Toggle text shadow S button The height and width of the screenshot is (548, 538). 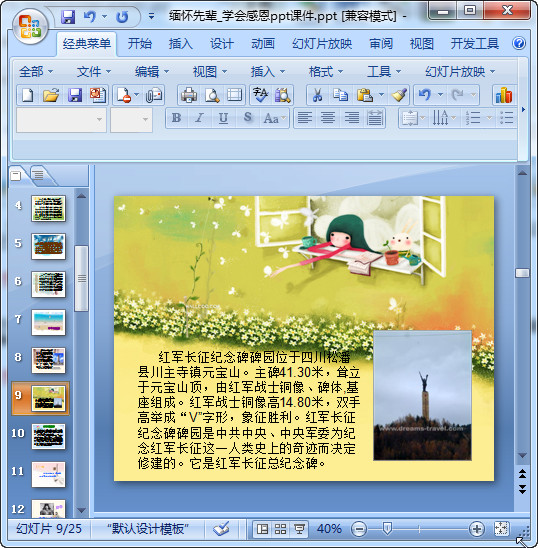(x=248, y=117)
